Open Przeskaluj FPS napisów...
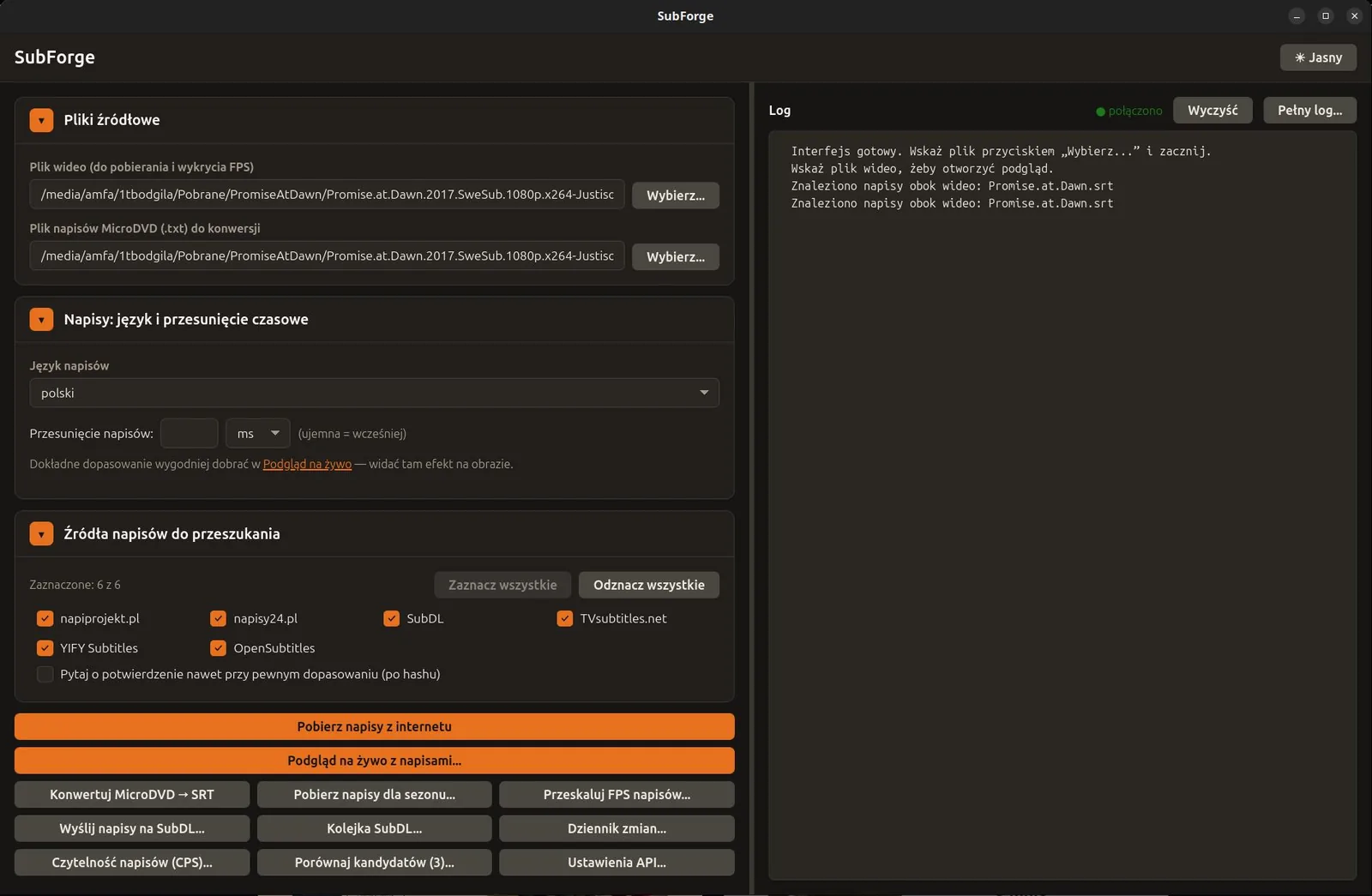Viewport: 1372px width, 896px height. click(617, 794)
